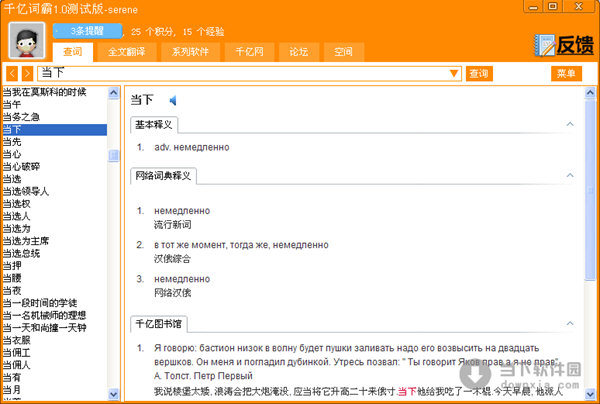Open the 菜单 menu button
The image size is (600, 404).
point(566,73)
